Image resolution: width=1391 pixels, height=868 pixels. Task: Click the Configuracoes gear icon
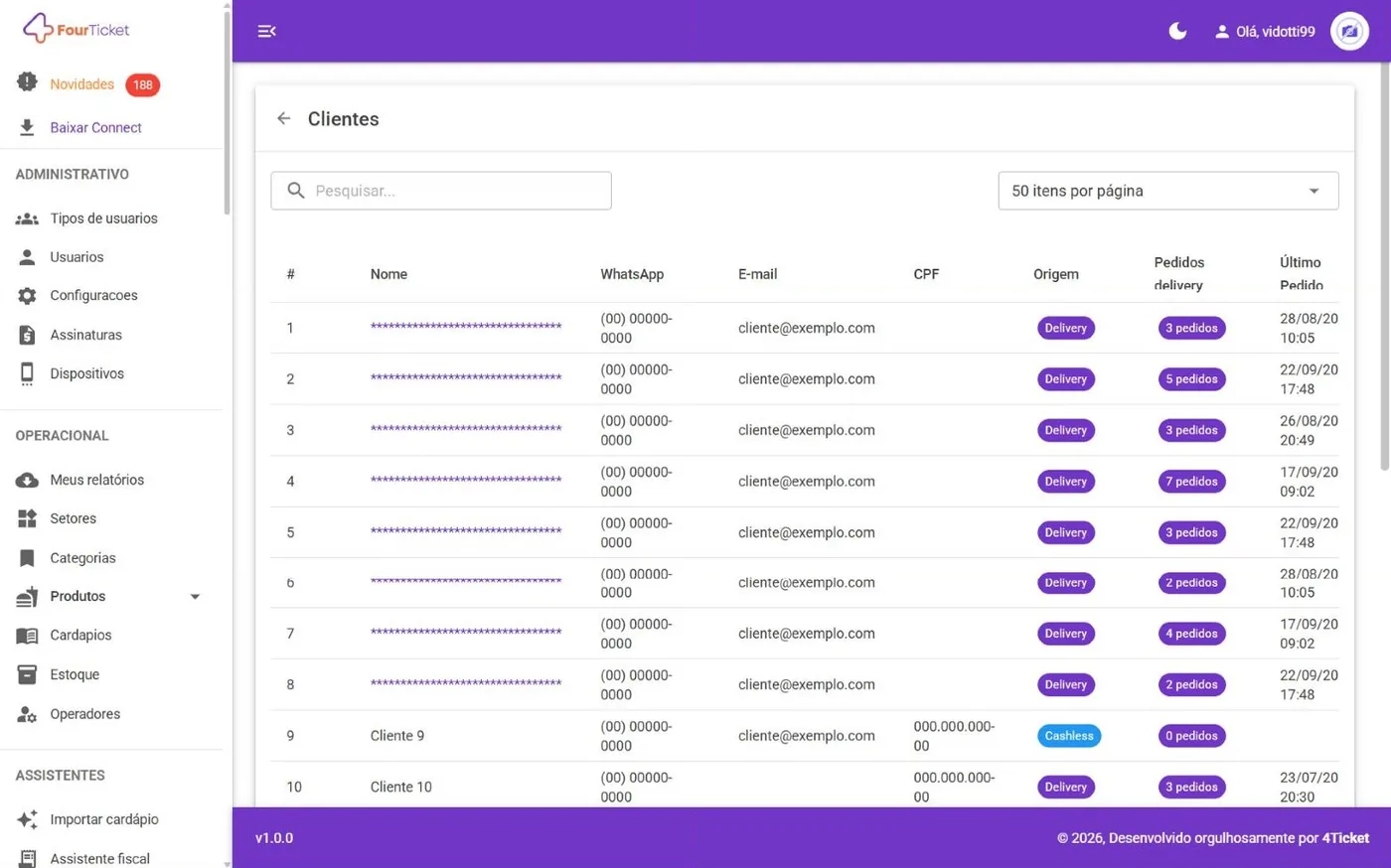[27, 296]
